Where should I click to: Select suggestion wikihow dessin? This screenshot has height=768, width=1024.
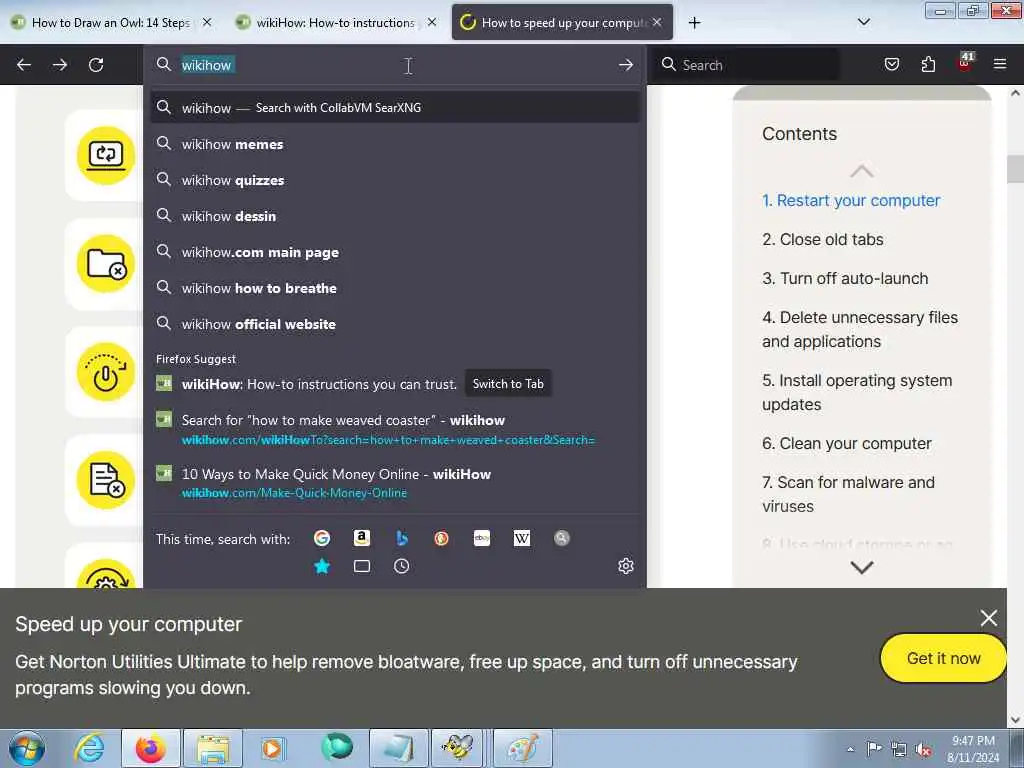394,216
